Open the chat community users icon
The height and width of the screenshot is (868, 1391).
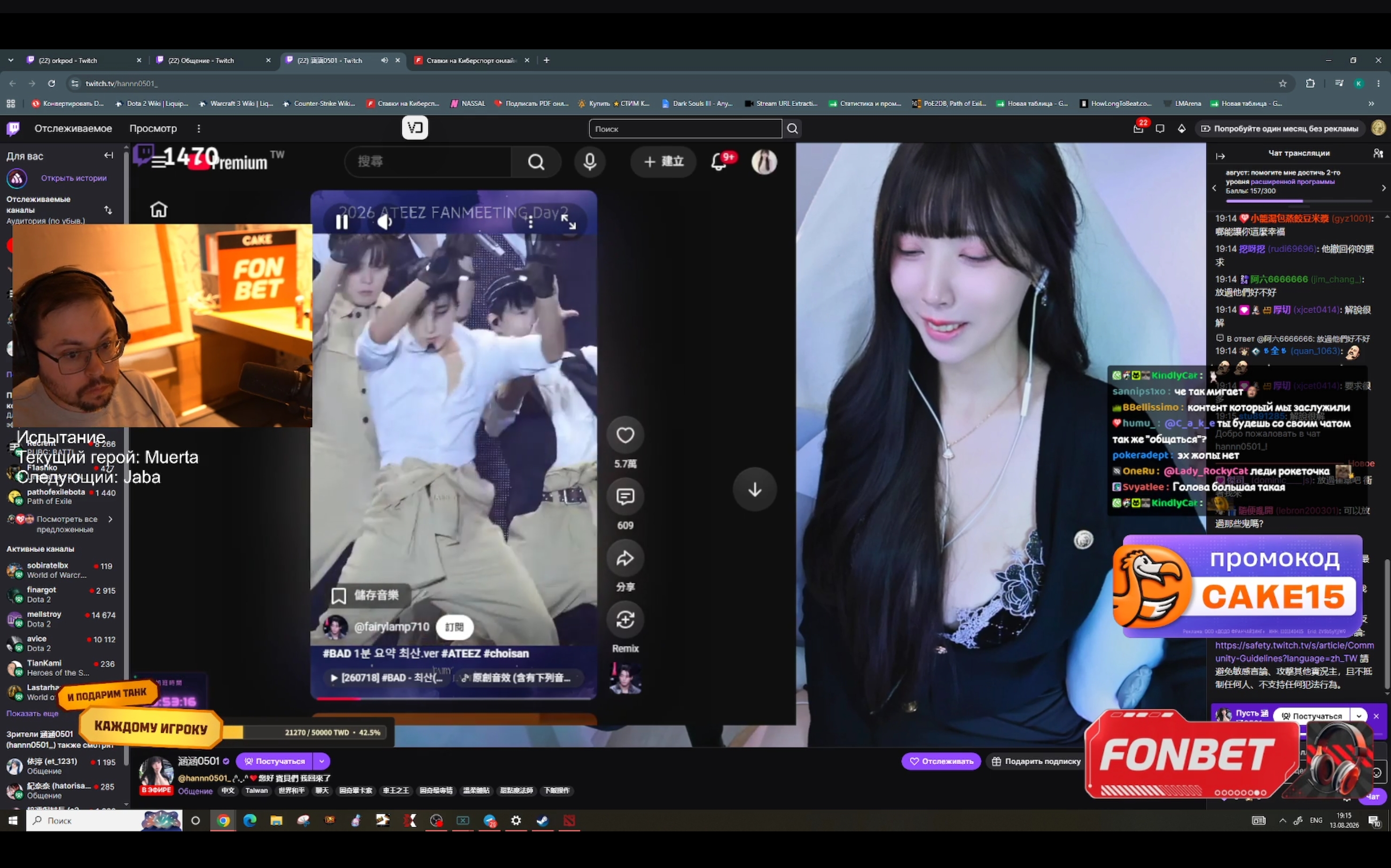coord(1378,153)
